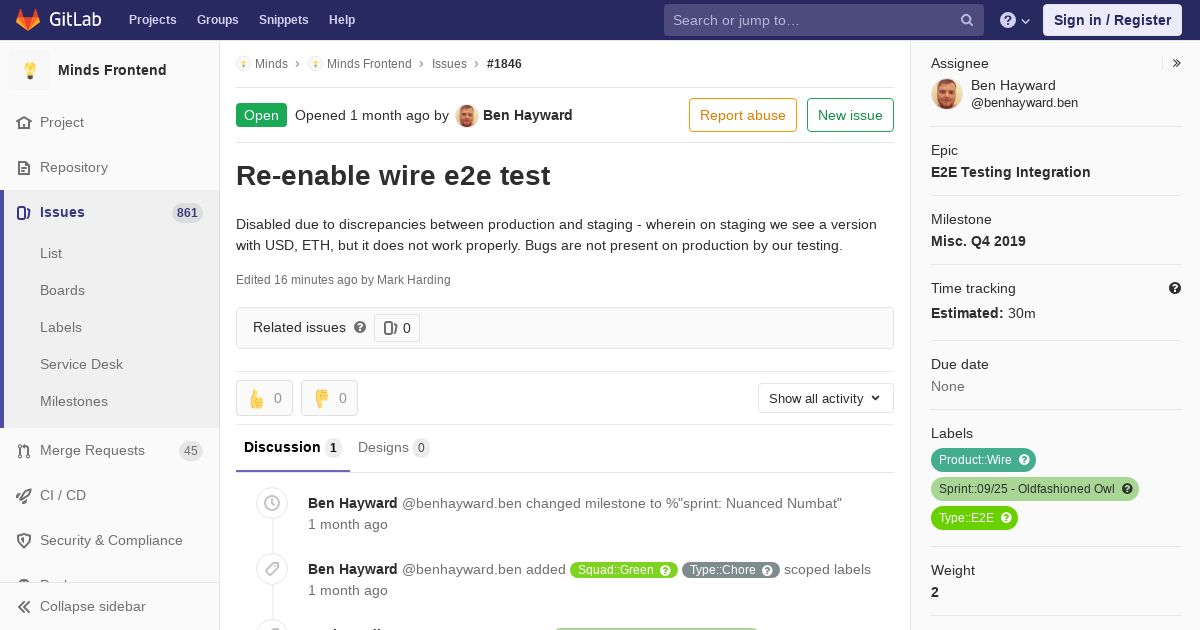Click the Product::Wire label help icon
This screenshot has height=630, width=1200.
point(1024,460)
